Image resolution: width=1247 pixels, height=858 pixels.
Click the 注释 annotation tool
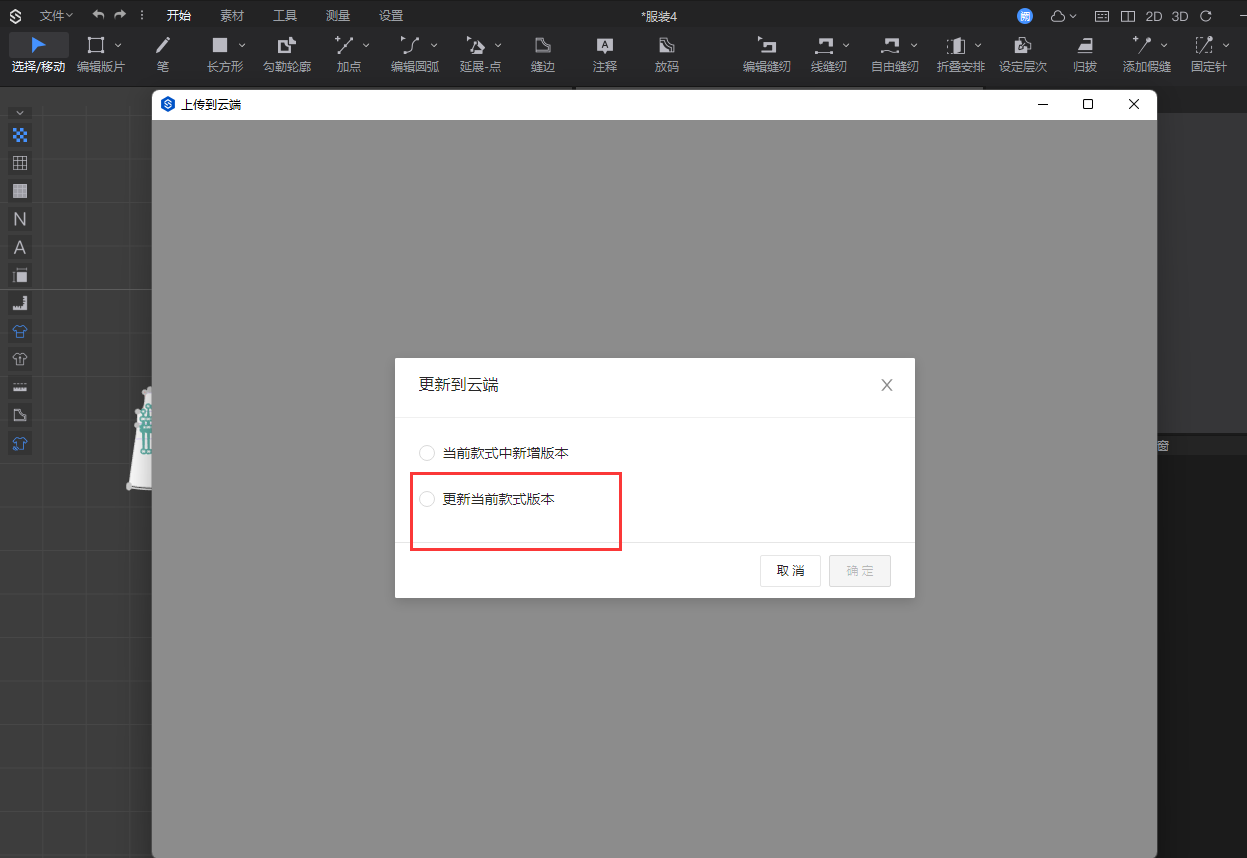pos(605,46)
